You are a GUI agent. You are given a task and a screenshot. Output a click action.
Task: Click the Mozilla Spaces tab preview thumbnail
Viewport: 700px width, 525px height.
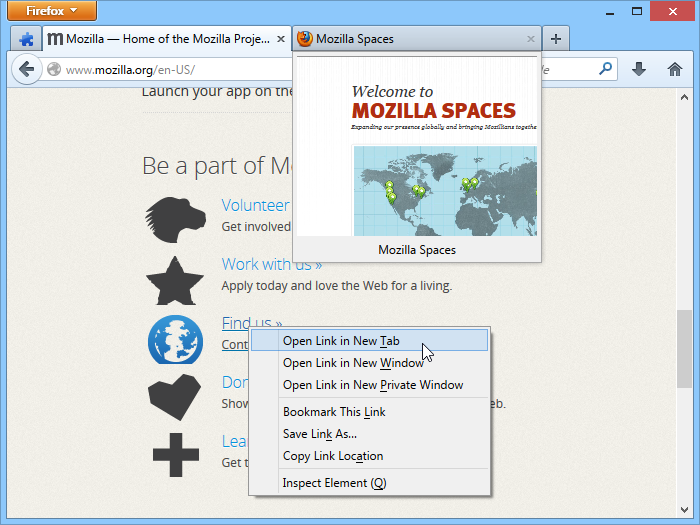click(417, 146)
